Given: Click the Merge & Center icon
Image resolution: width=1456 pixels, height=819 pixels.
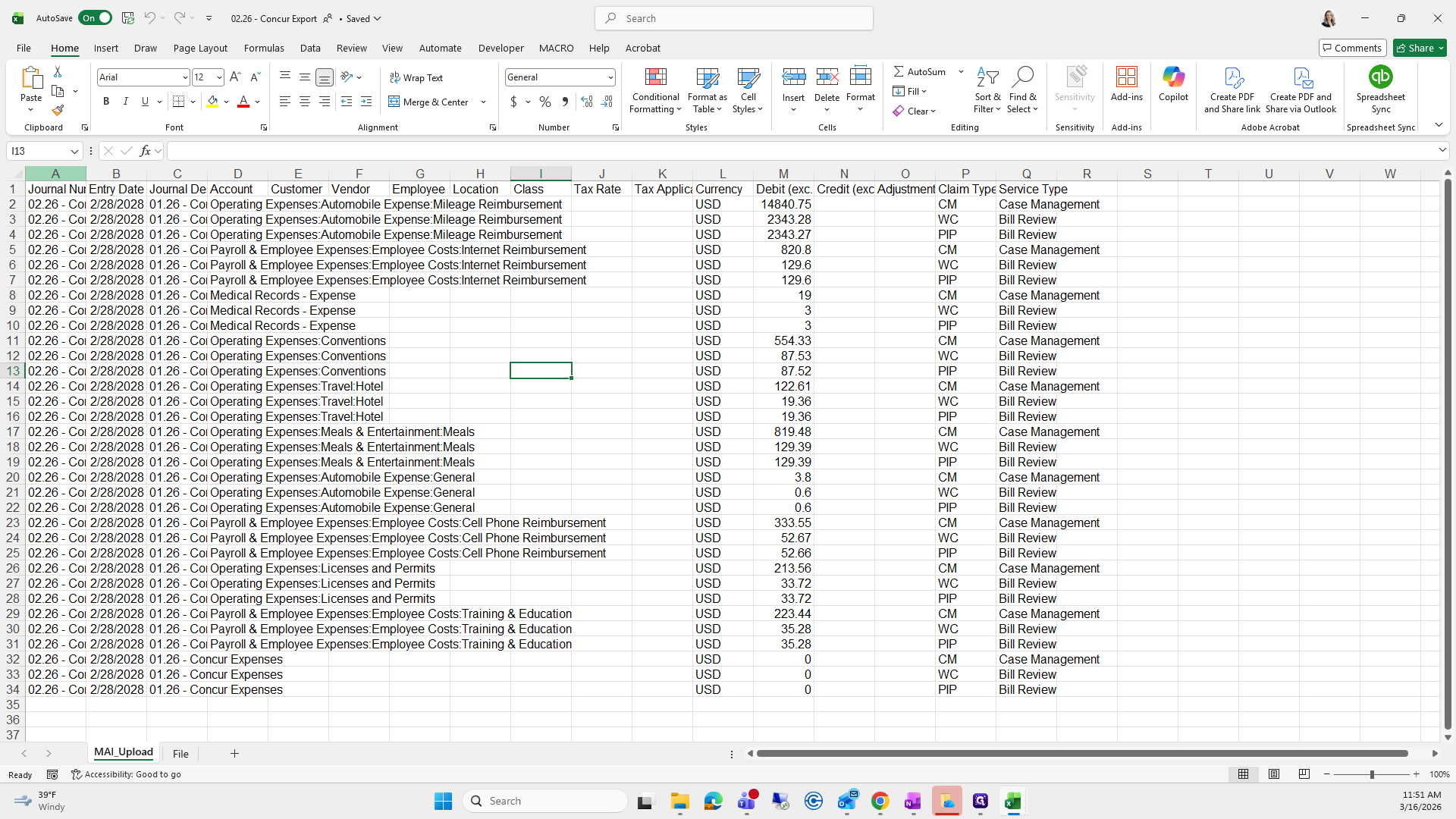Looking at the screenshot, I should [x=394, y=102].
